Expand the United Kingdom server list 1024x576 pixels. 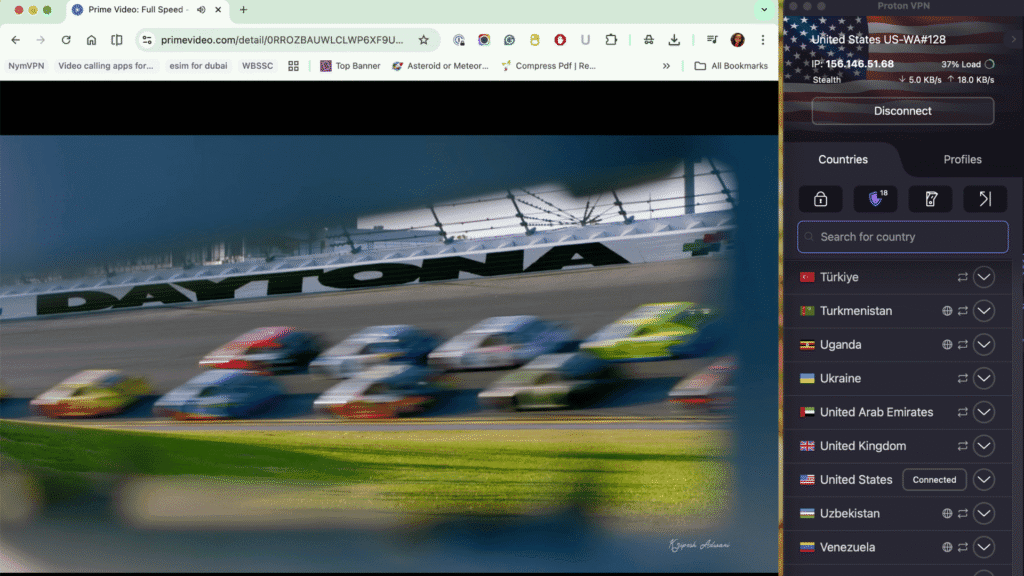tap(984, 446)
